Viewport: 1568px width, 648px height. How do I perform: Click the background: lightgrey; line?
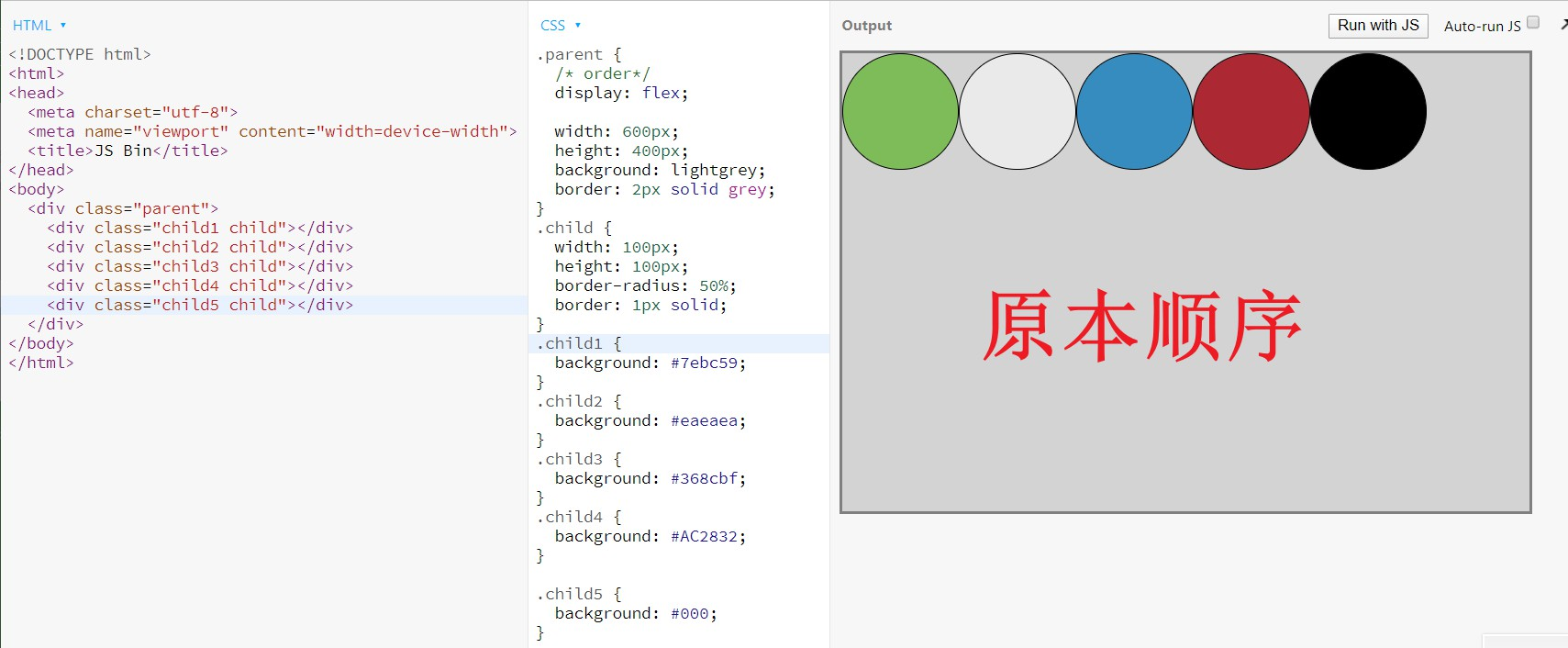pos(660,170)
